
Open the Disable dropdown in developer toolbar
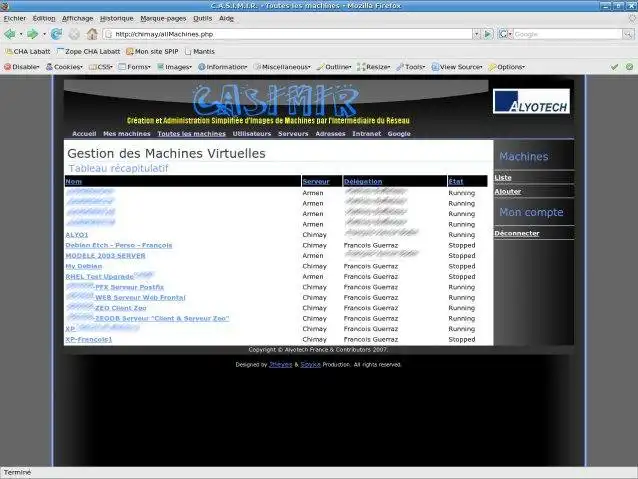pos(22,67)
